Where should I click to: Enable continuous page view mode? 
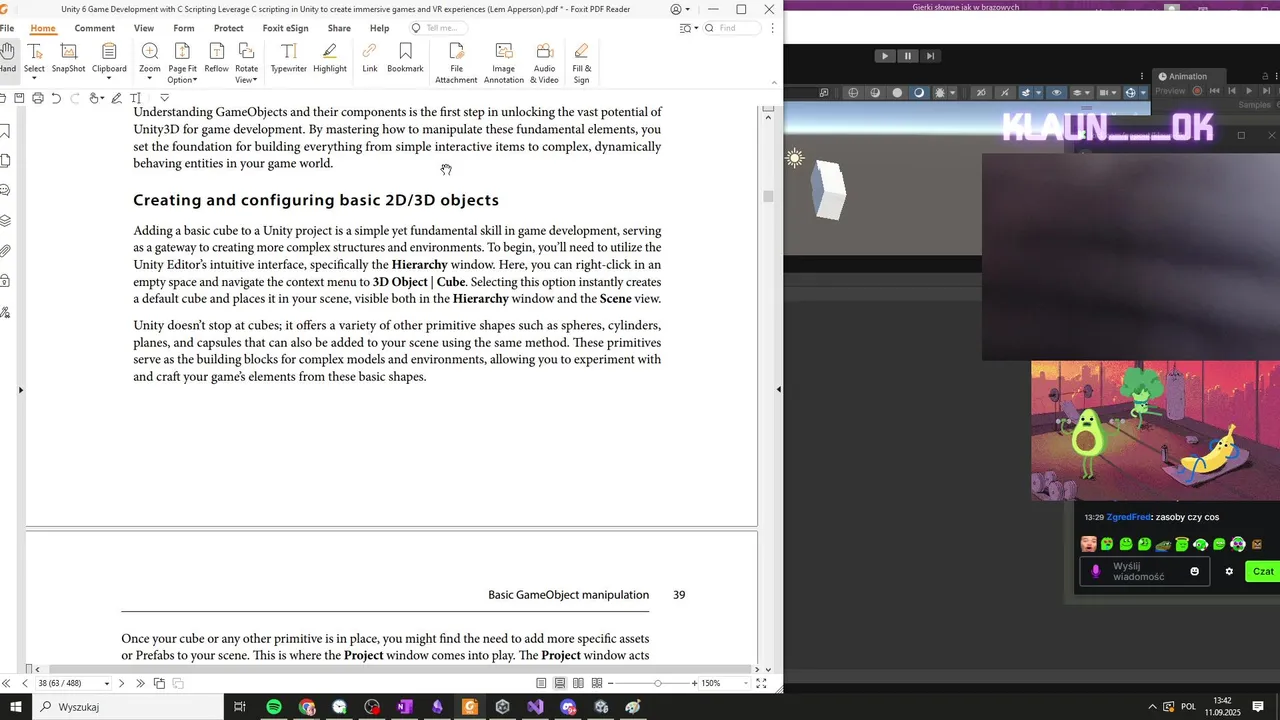pyautogui.click(x=560, y=683)
